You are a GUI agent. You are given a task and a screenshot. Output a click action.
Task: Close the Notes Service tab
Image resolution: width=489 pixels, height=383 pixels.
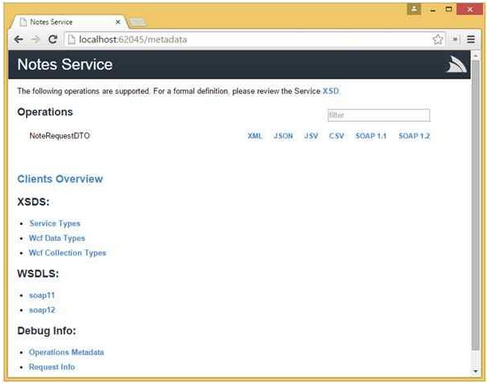[x=118, y=22]
